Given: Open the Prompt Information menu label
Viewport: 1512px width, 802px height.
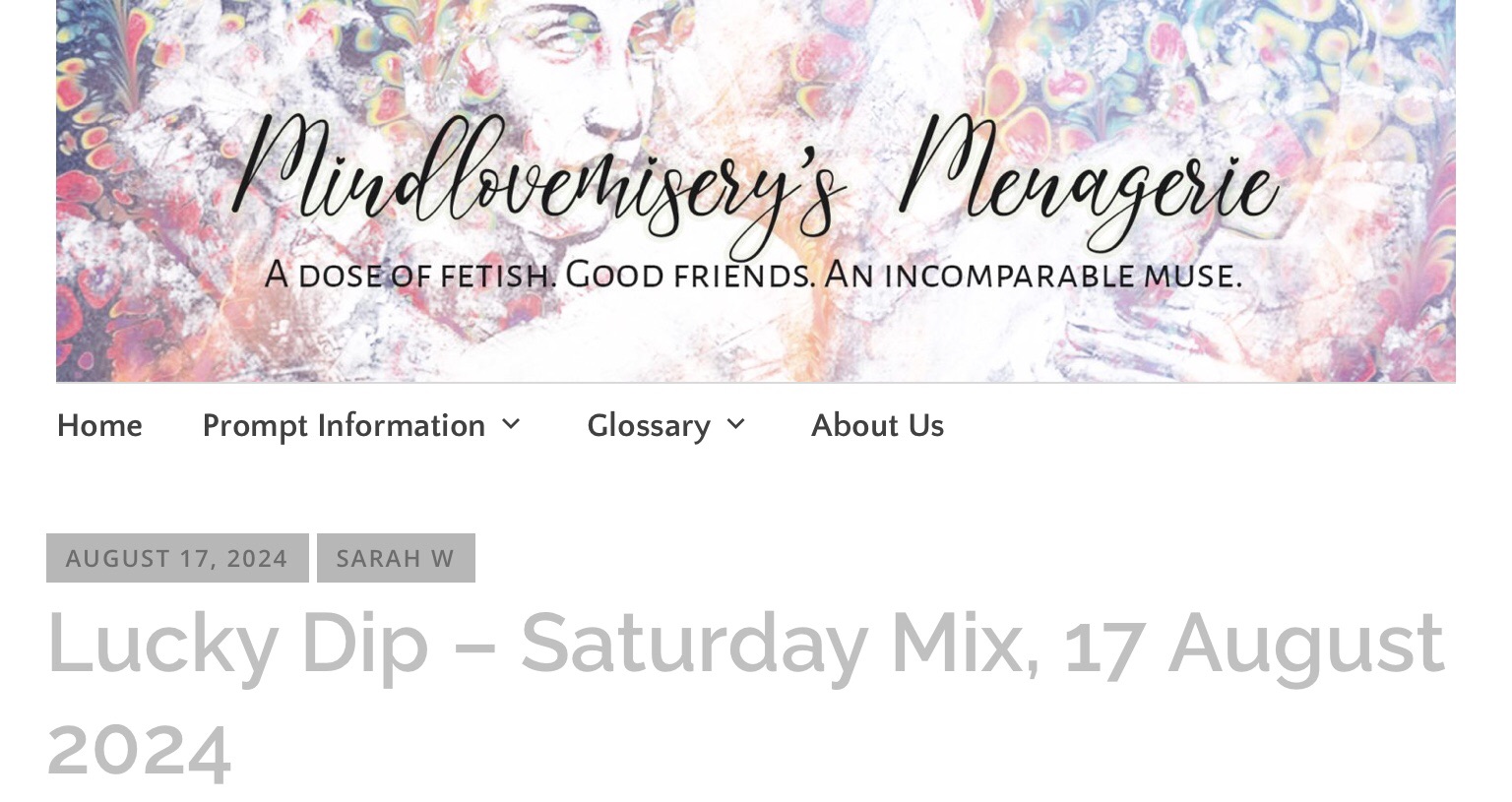Looking at the screenshot, I should click(344, 425).
